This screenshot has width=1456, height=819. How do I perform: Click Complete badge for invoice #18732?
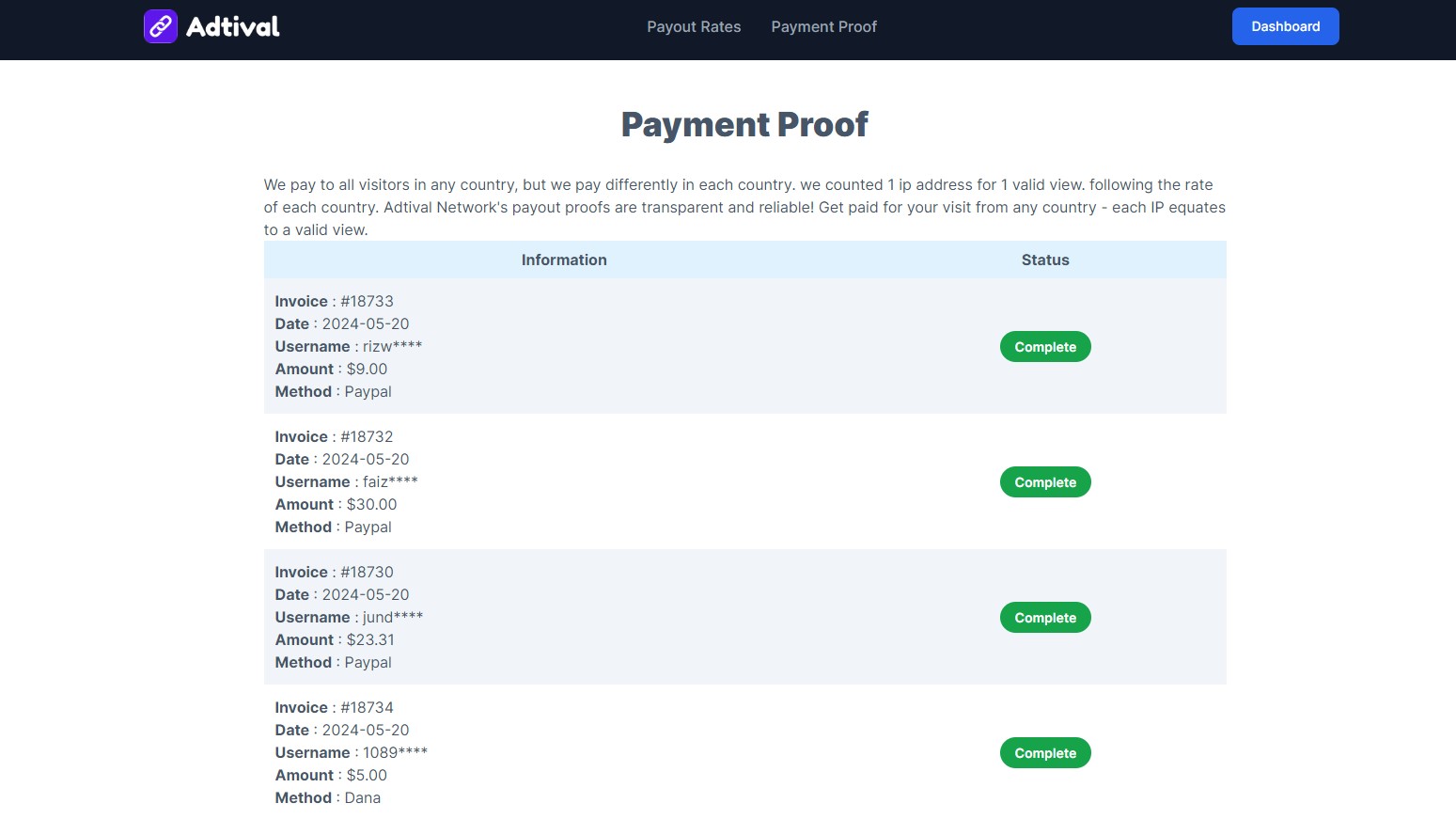[1045, 482]
